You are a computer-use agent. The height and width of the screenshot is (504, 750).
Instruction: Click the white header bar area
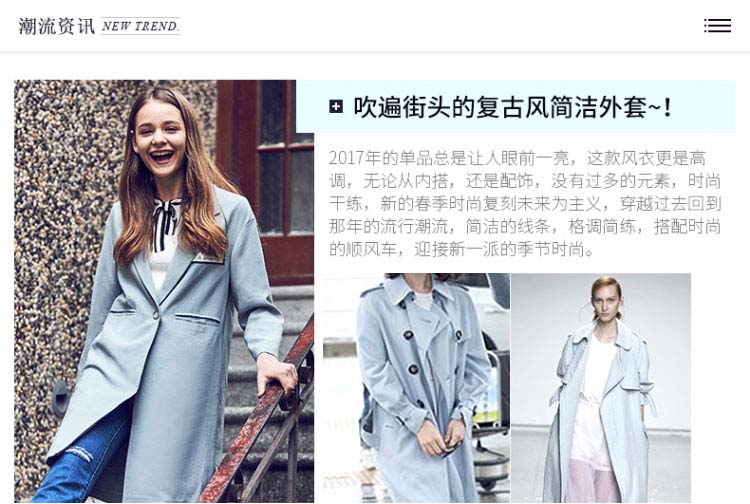point(375,25)
